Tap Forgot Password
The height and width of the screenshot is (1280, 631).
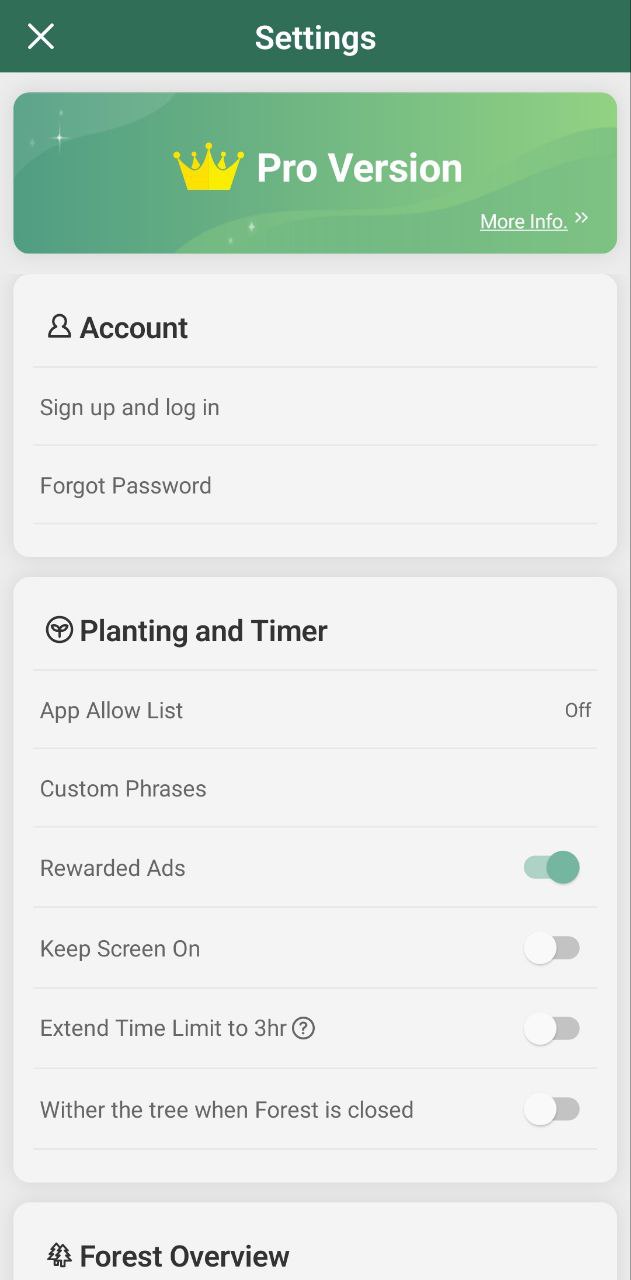click(x=315, y=485)
